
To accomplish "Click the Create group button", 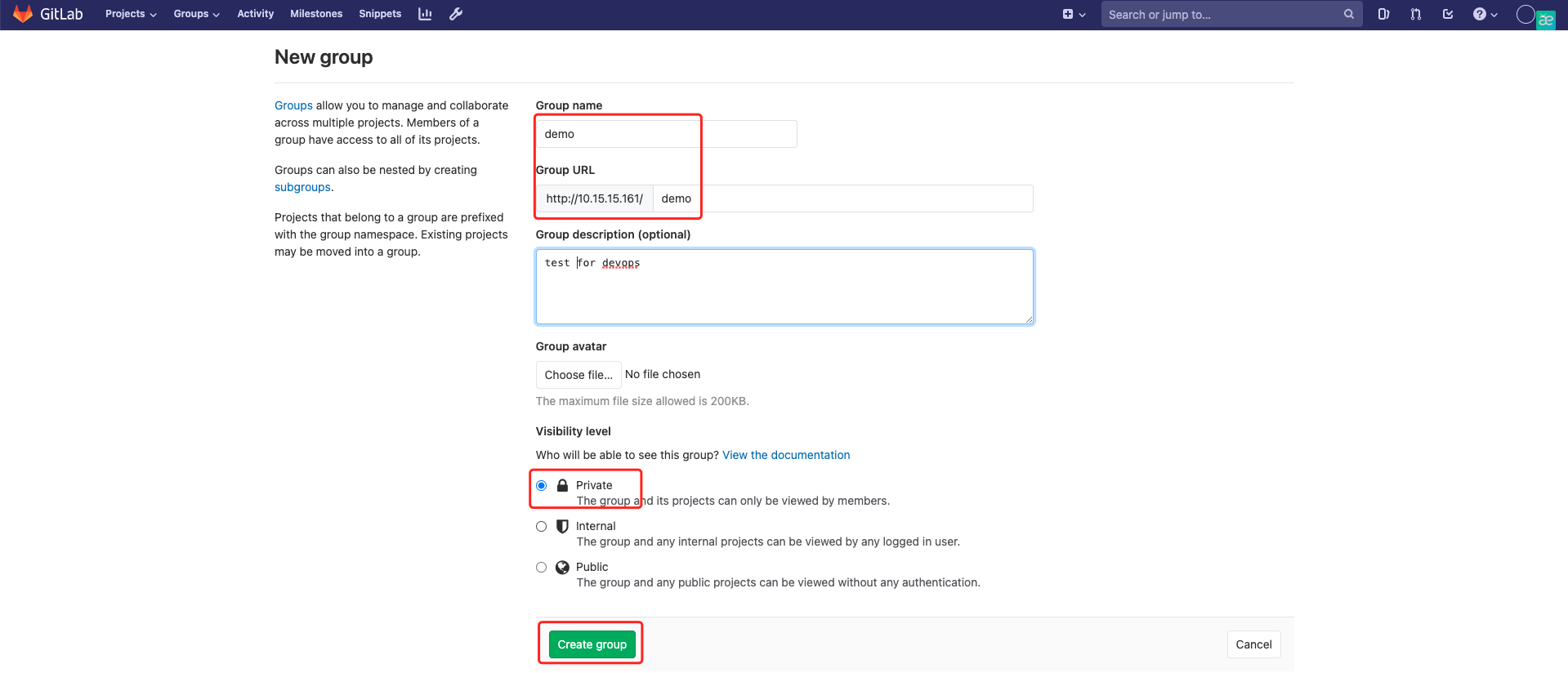I will tap(592, 644).
